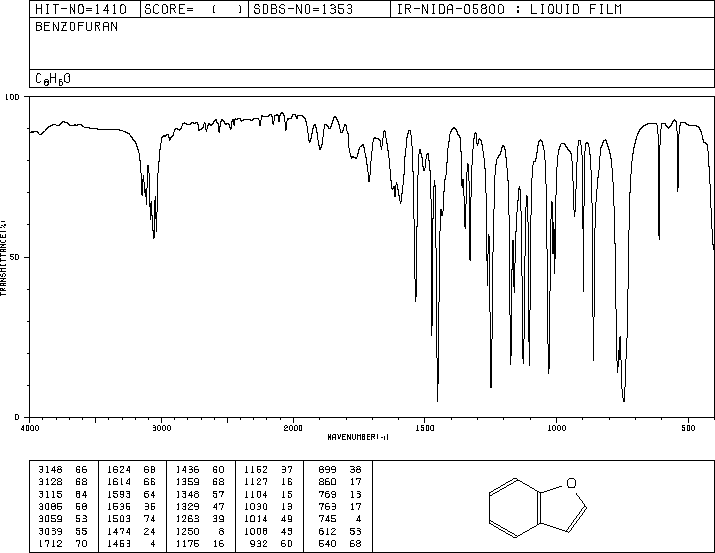Select the SCORE= ( ) header field
This screenshot has height=553, width=715.
tap(193, 9)
